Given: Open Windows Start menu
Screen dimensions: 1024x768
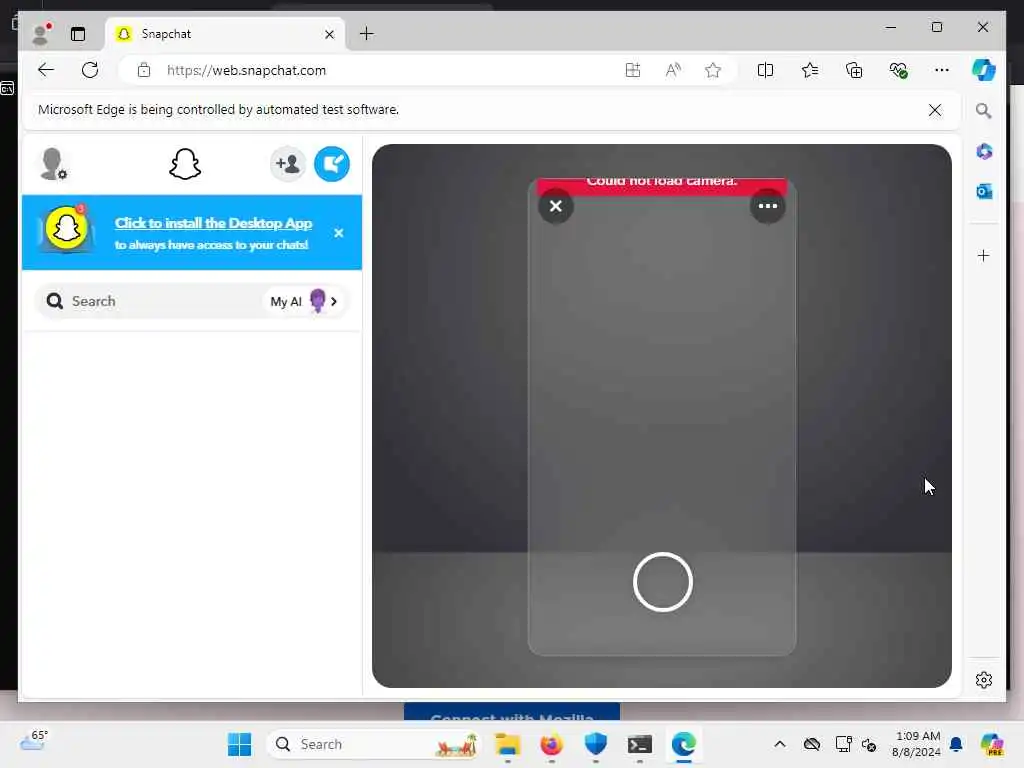Looking at the screenshot, I should click(x=239, y=744).
